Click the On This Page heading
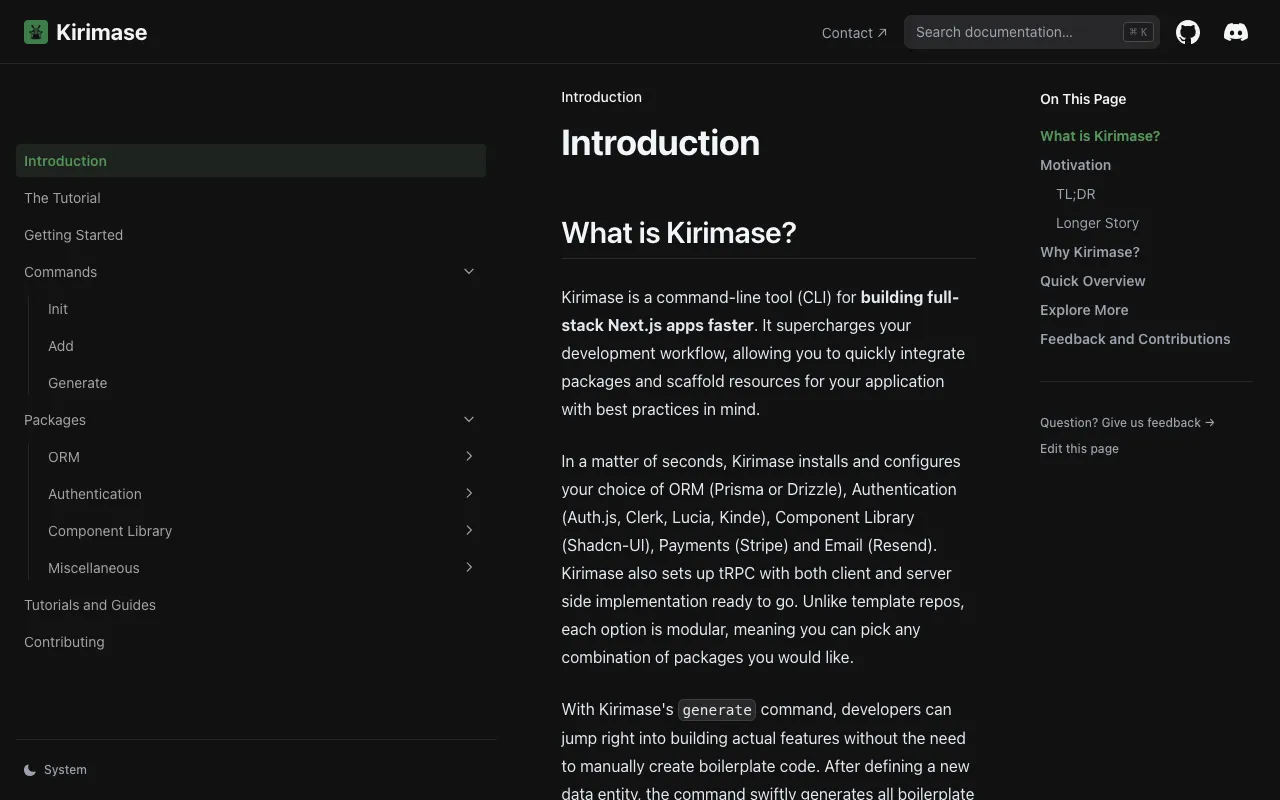 (x=1083, y=99)
